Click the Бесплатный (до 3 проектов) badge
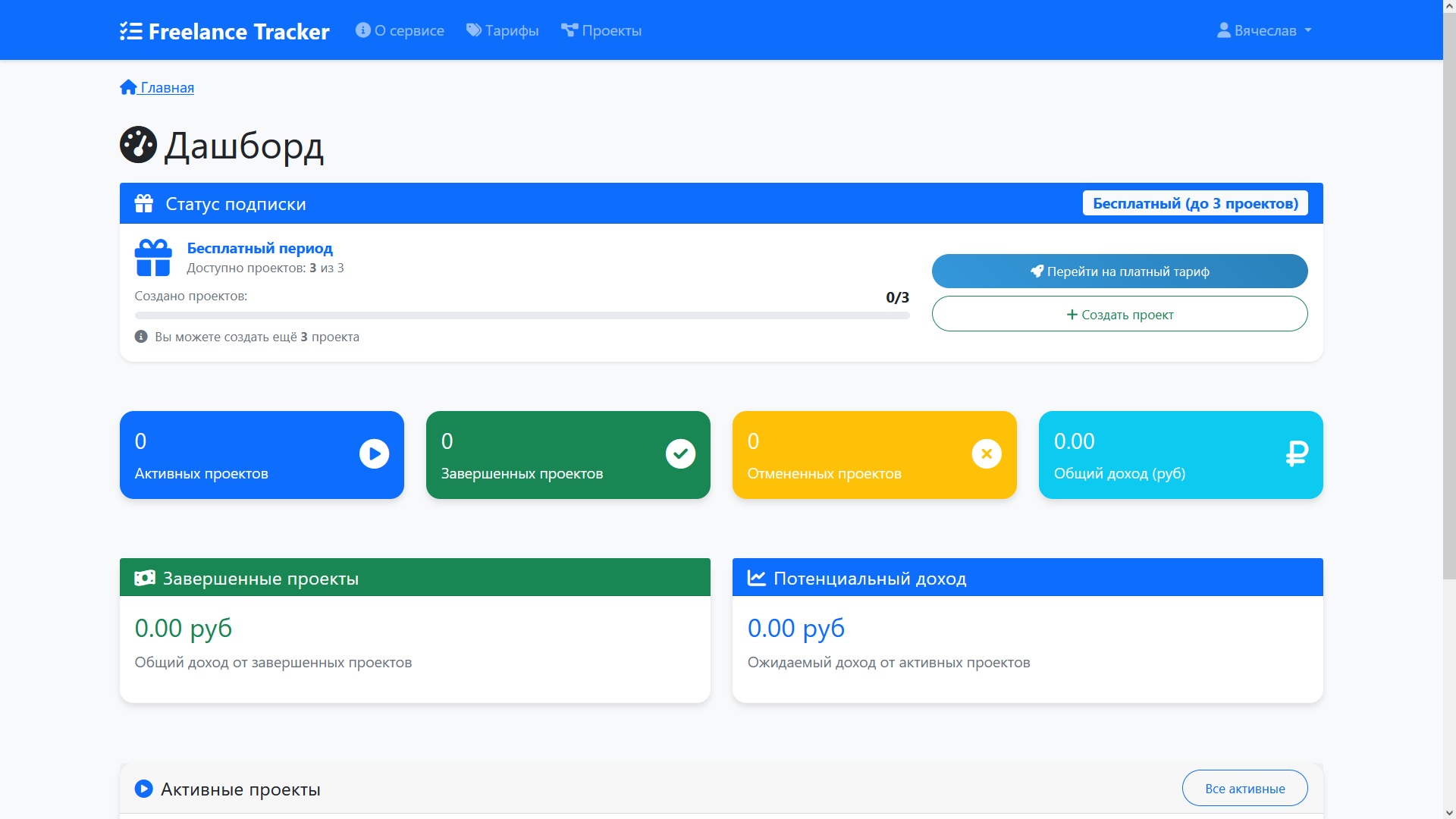 click(x=1195, y=203)
